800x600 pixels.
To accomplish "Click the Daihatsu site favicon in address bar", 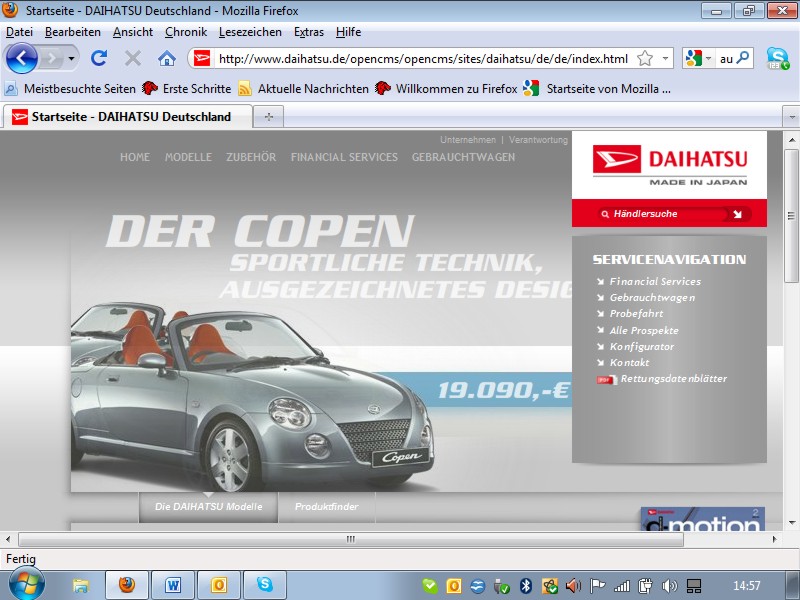I will (202, 59).
